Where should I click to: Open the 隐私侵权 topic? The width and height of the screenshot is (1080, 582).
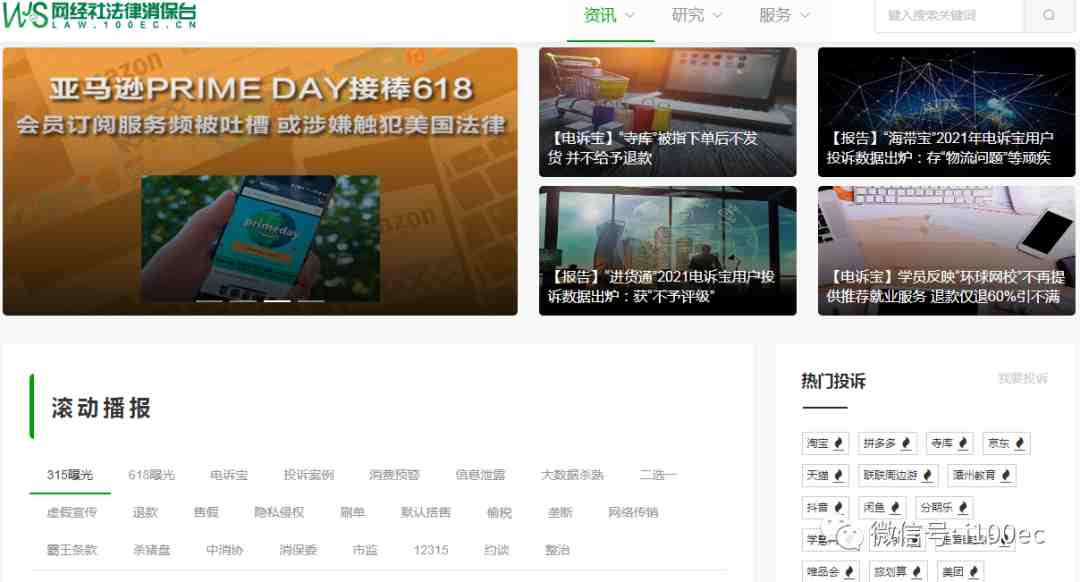click(x=279, y=512)
